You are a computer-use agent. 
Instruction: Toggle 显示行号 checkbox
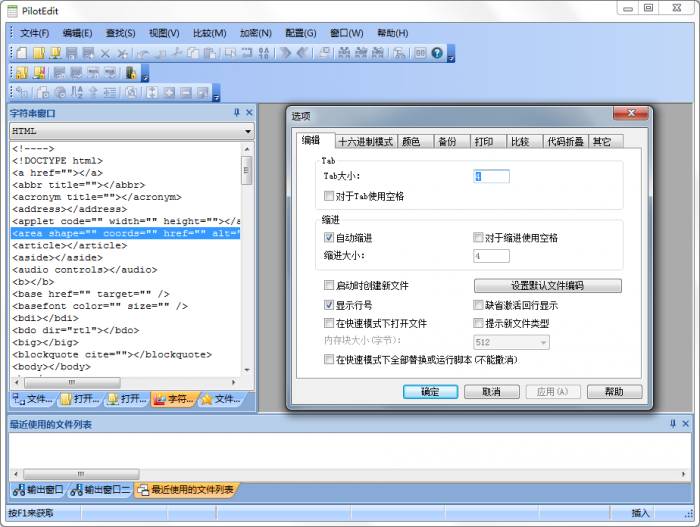pyautogui.click(x=329, y=305)
